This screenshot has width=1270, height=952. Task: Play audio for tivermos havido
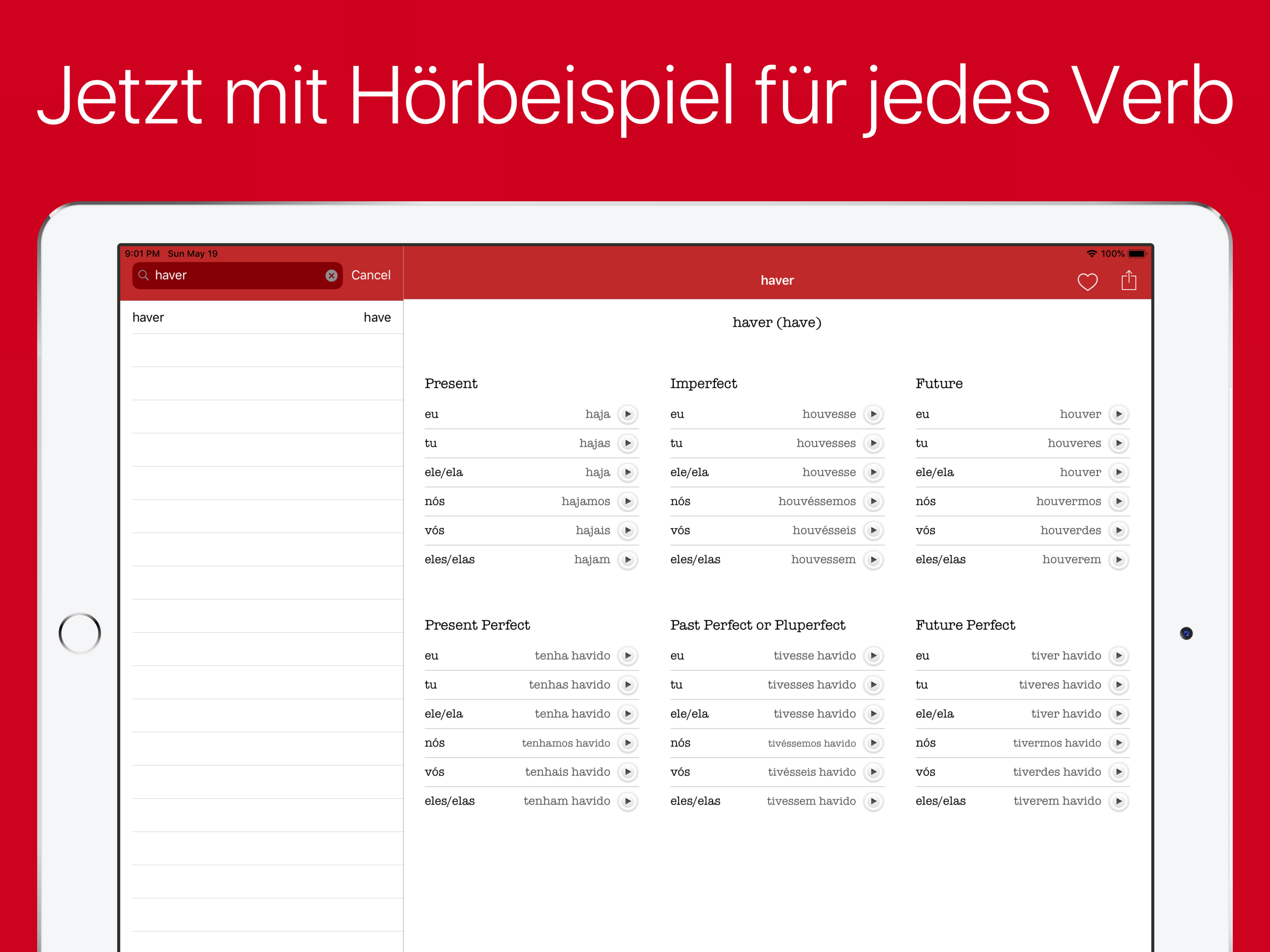click(x=1119, y=743)
